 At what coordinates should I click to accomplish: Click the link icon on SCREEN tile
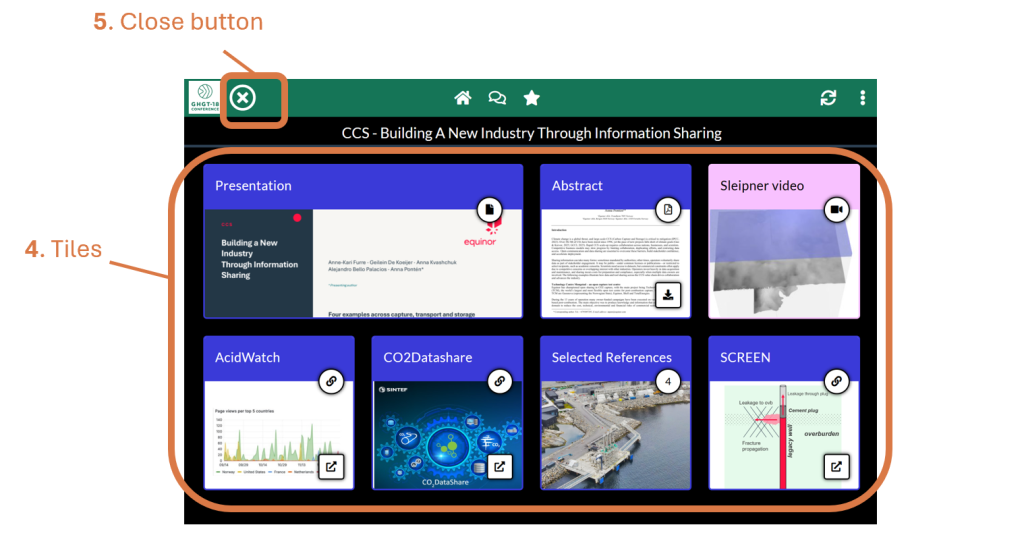(x=836, y=382)
